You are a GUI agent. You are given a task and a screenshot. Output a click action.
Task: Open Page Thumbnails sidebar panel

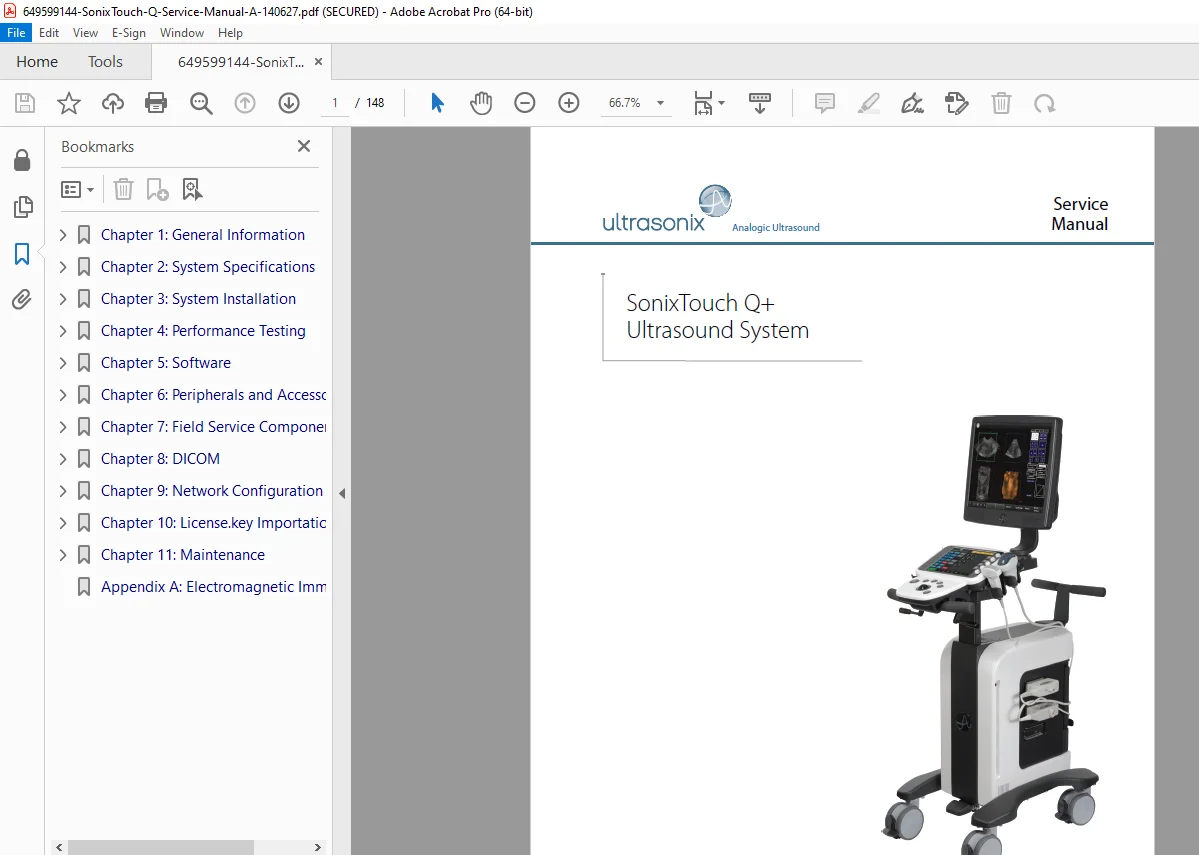coord(23,206)
